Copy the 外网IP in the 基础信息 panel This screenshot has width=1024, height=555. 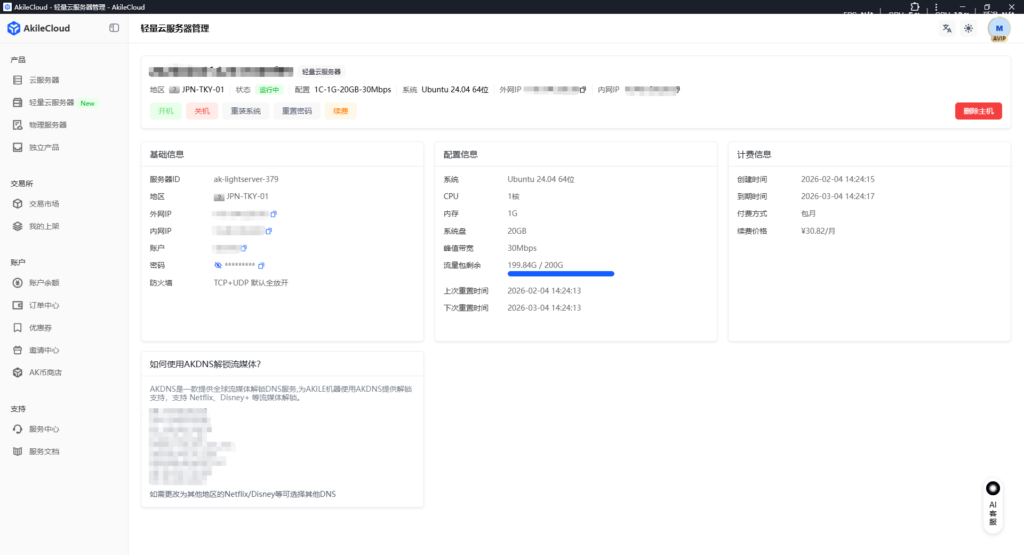(273, 214)
